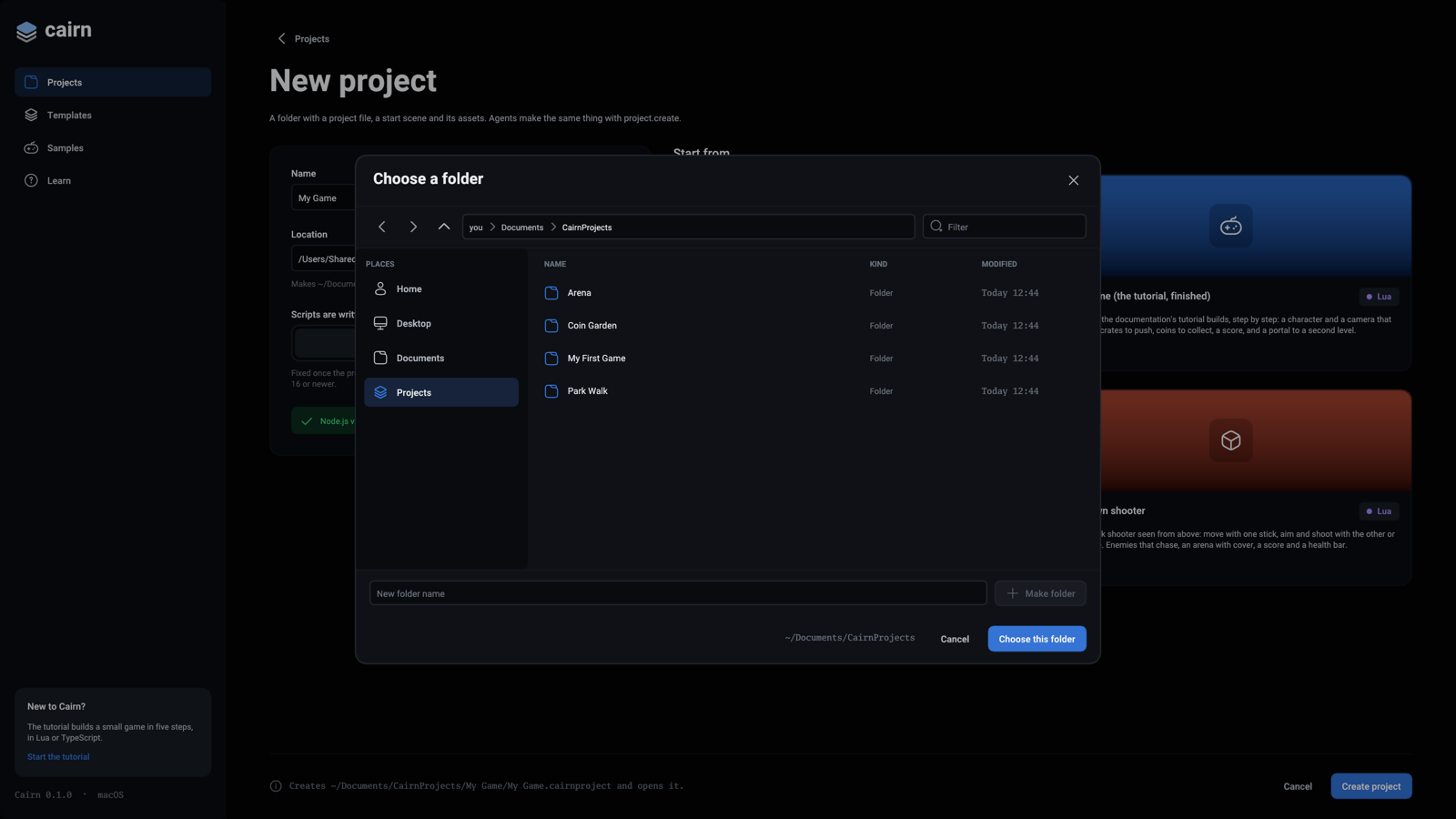The width and height of the screenshot is (1456, 819).
Task: Select the My First Game folder
Action: coord(814,359)
